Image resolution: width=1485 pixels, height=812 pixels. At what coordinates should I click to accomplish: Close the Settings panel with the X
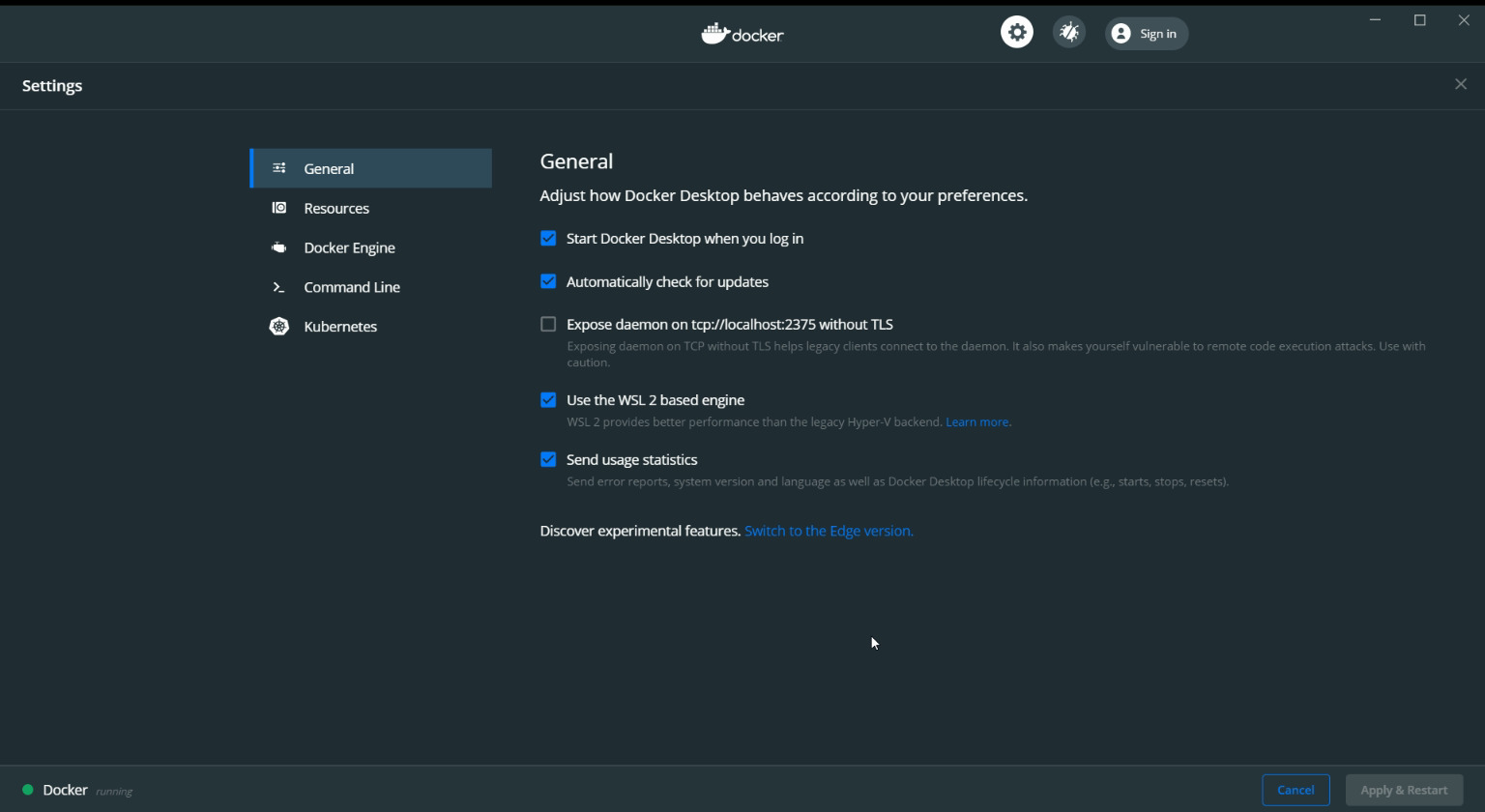pyautogui.click(x=1460, y=84)
